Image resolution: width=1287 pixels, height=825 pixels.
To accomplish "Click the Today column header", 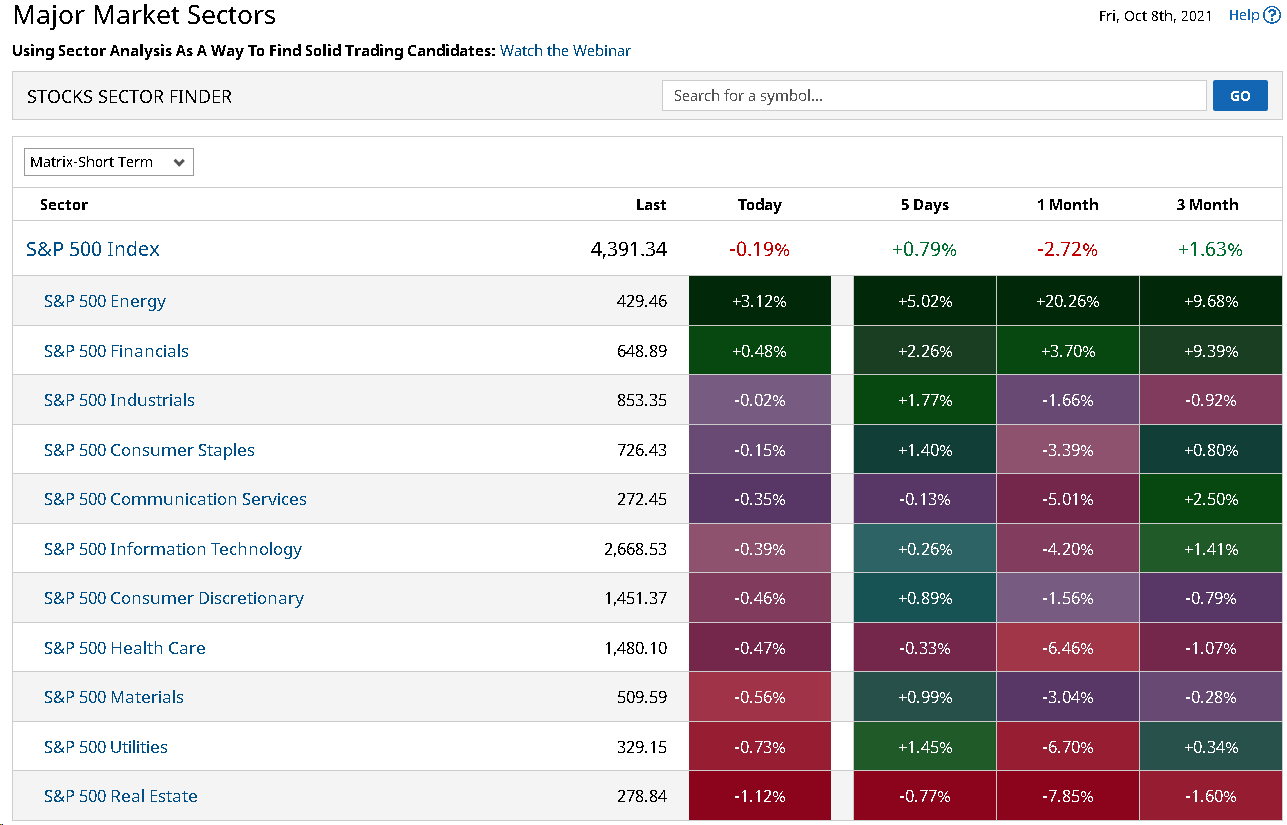I will point(760,205).
